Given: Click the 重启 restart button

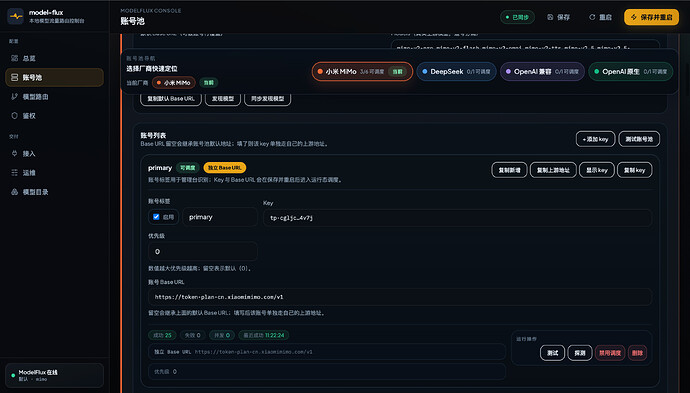Looking at the screenshot, I should point(600,17).
